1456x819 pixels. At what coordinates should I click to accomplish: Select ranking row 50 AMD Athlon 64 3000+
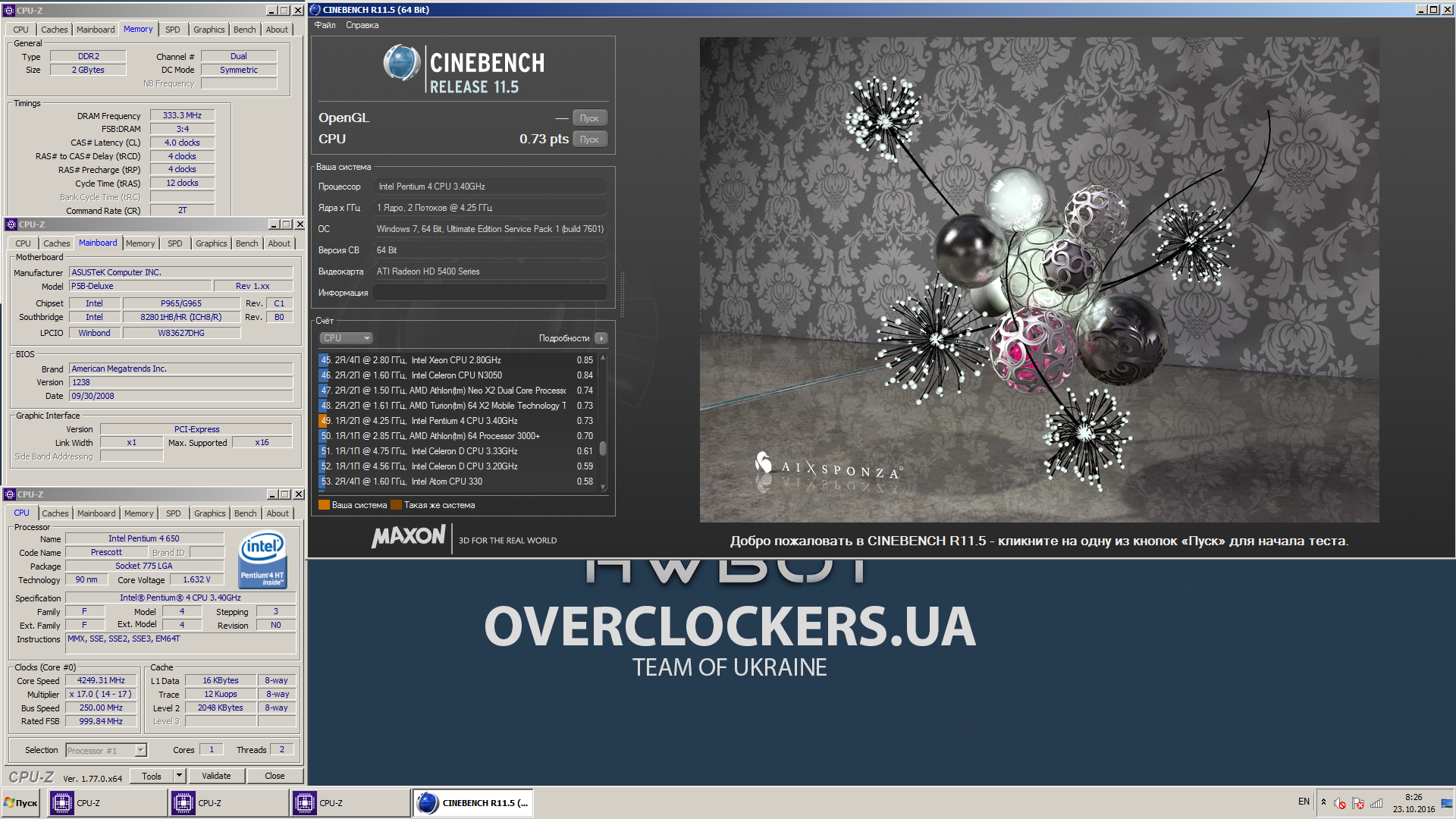point(457,436)
